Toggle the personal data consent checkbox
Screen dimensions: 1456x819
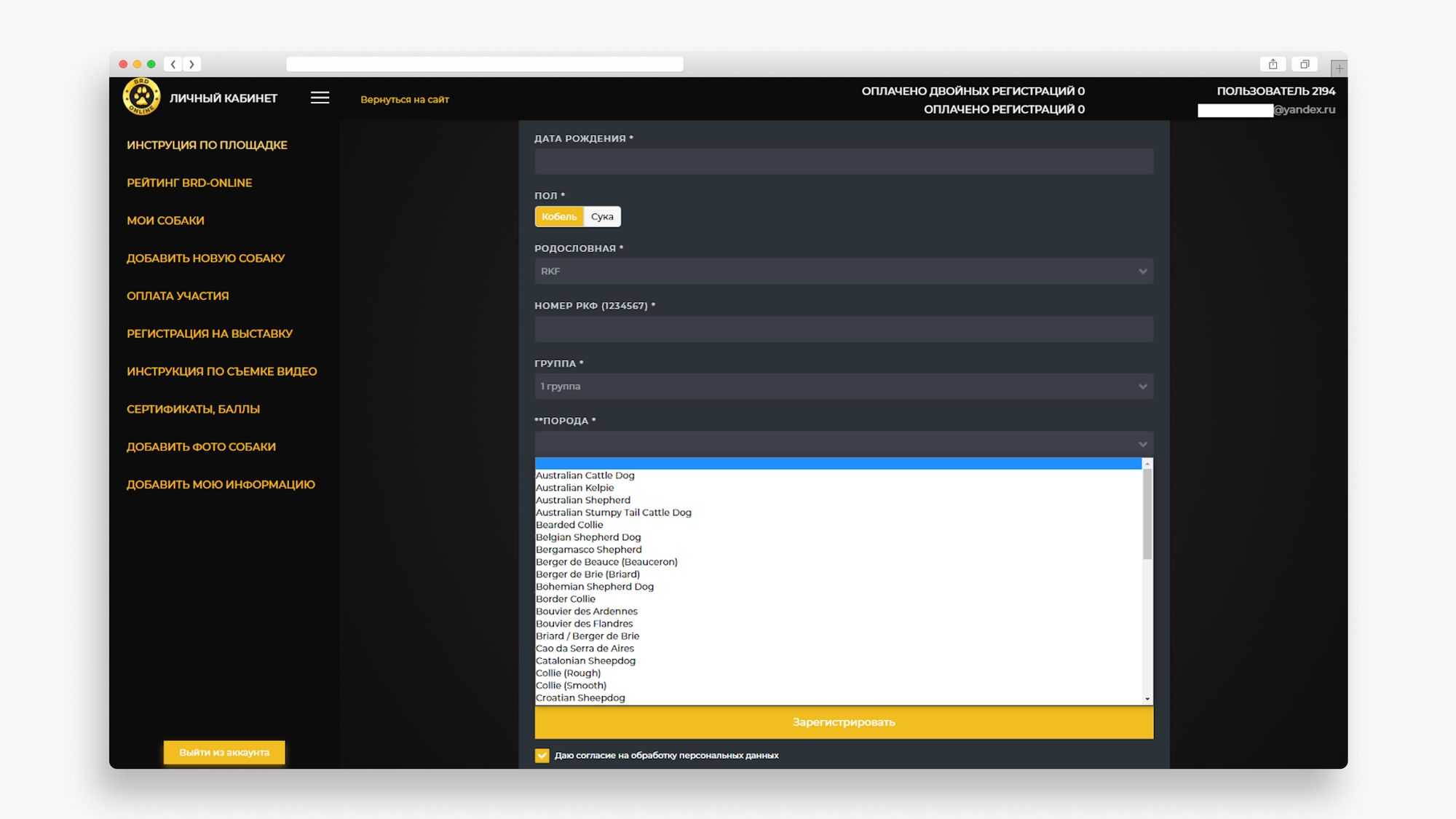click(x=542, y=756)
